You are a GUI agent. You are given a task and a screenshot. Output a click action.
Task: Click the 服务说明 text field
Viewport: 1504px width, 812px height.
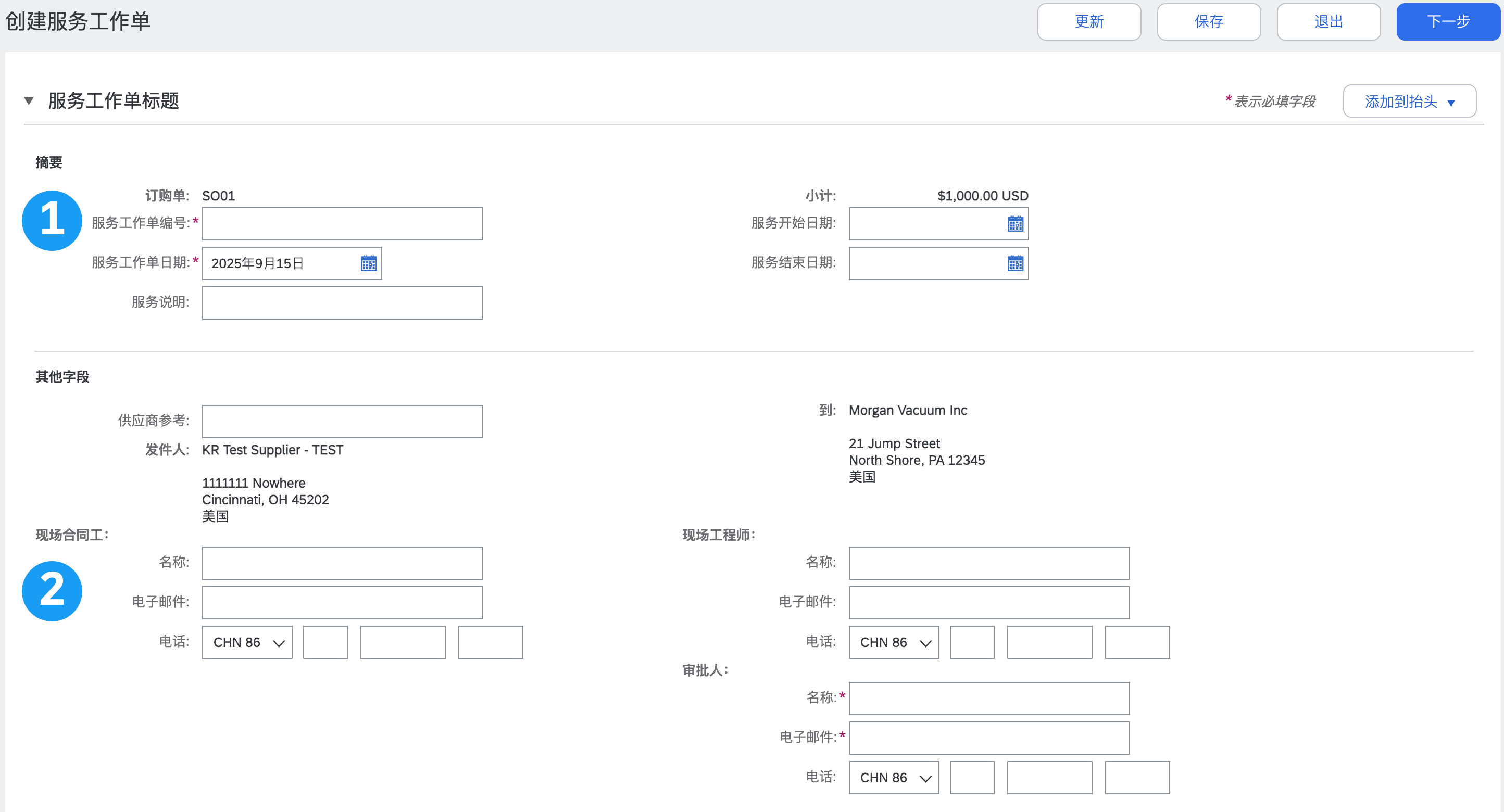[x=342, y=302]
